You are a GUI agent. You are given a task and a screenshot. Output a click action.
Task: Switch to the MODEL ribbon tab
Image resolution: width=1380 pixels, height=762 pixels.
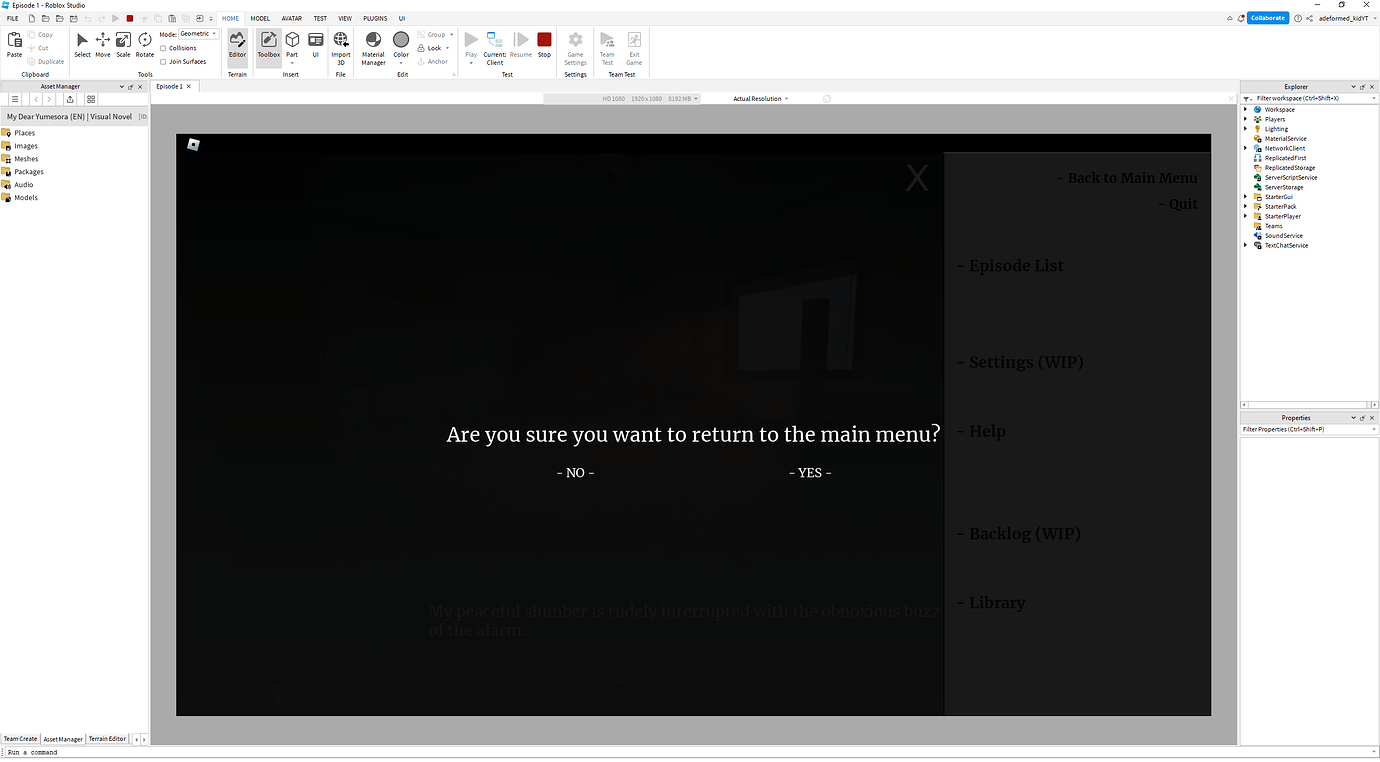259,17
